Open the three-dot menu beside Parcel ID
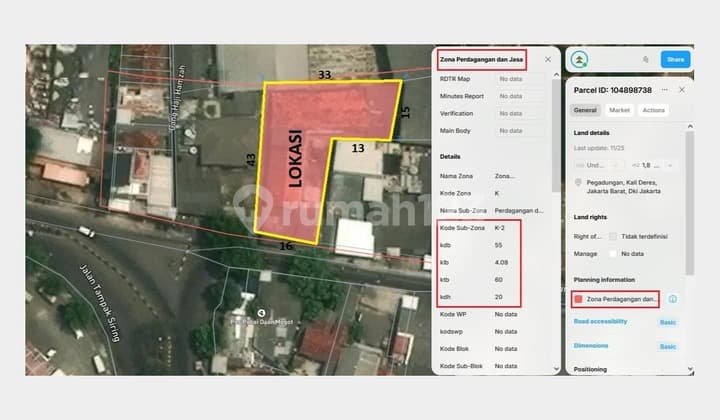 tap(664, 90)
